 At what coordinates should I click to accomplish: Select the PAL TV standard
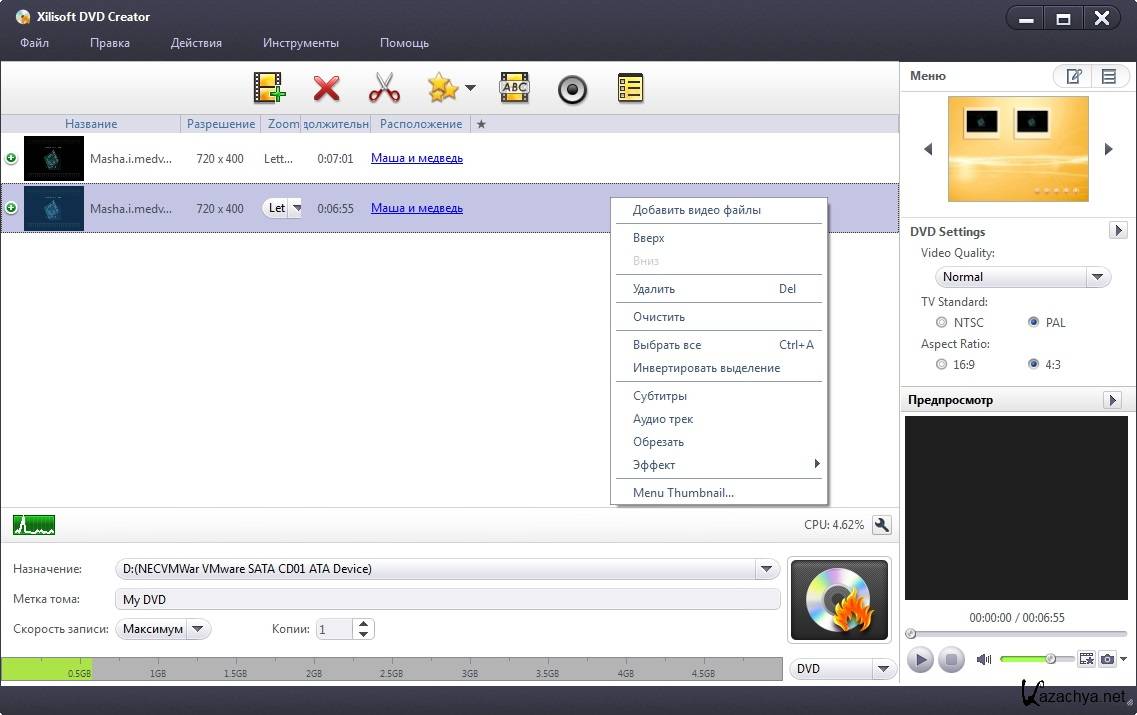[x=1033, y=323]
